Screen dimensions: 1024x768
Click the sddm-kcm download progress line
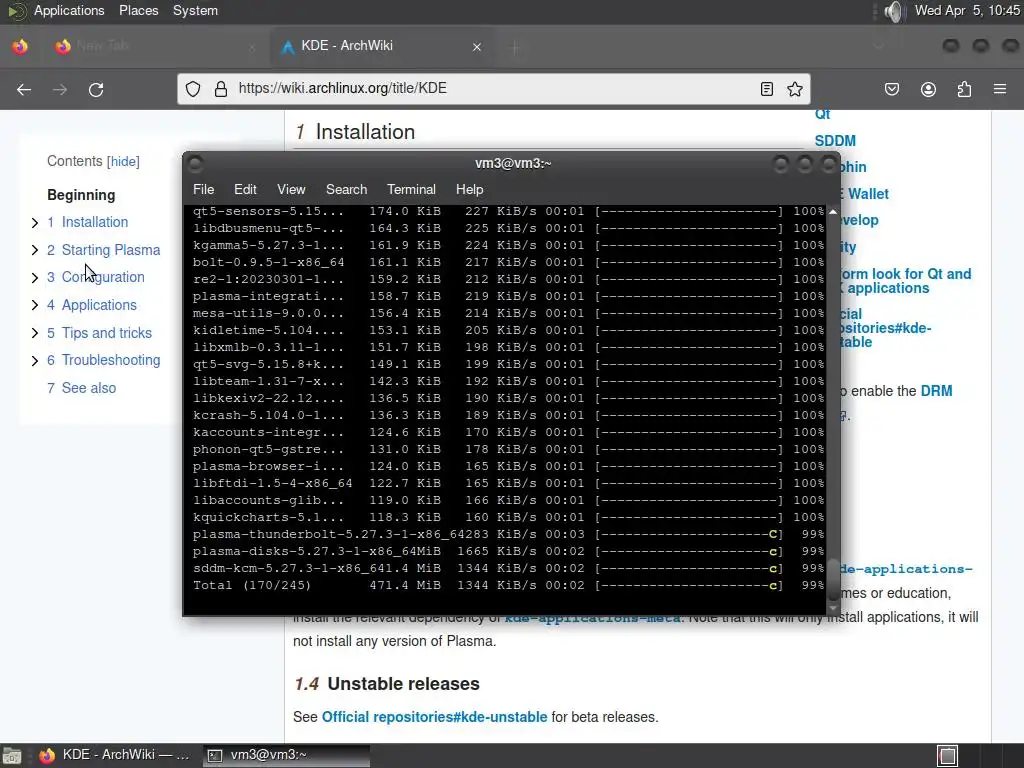coord(508,568)
